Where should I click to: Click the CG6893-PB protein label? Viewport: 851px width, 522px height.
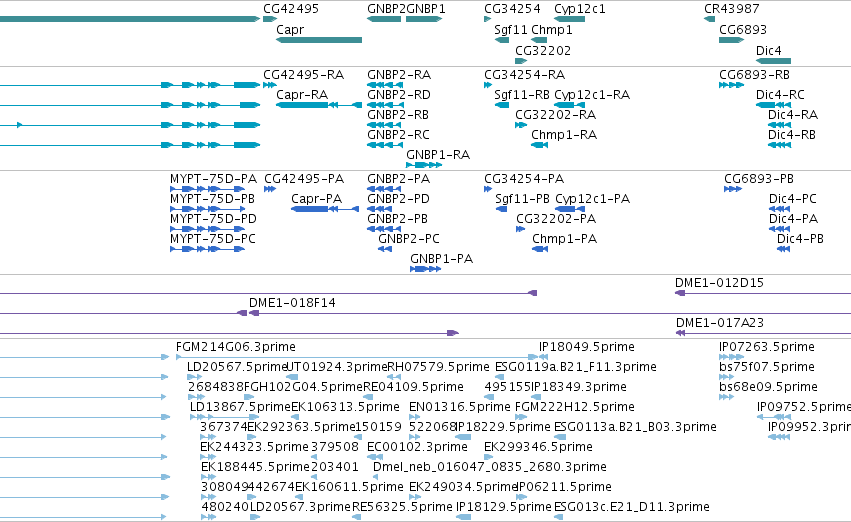[x=759, y=179]
